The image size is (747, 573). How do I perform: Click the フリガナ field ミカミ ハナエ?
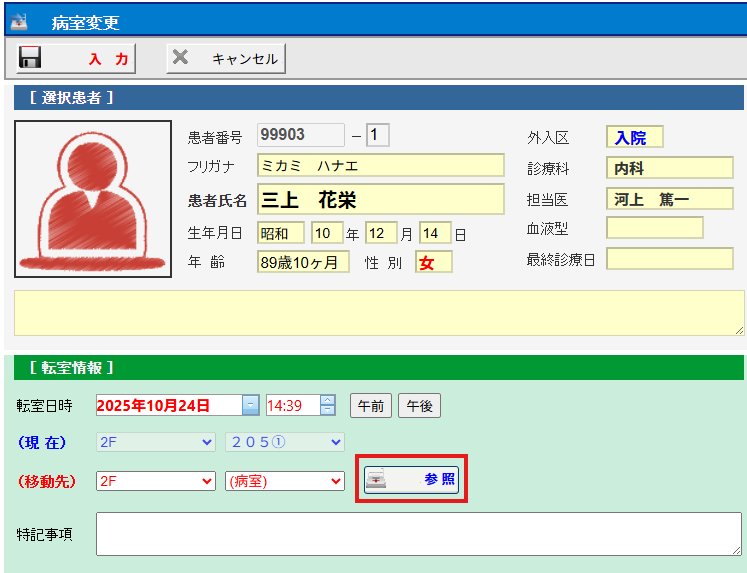[380, 165]
